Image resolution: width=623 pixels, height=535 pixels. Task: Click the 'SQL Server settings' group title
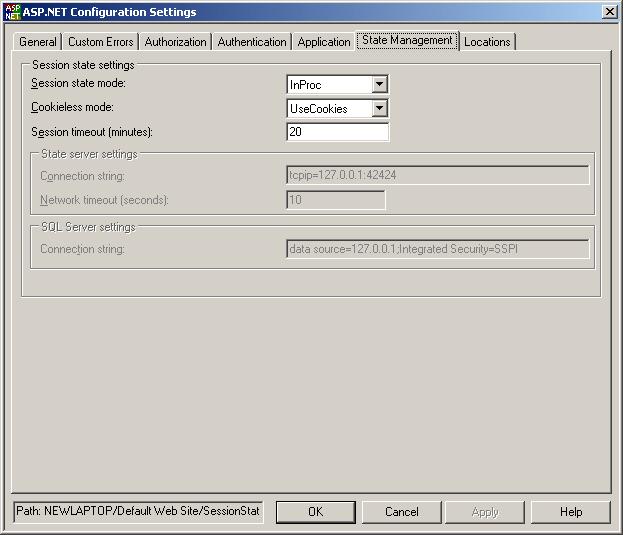coord(88,227)
